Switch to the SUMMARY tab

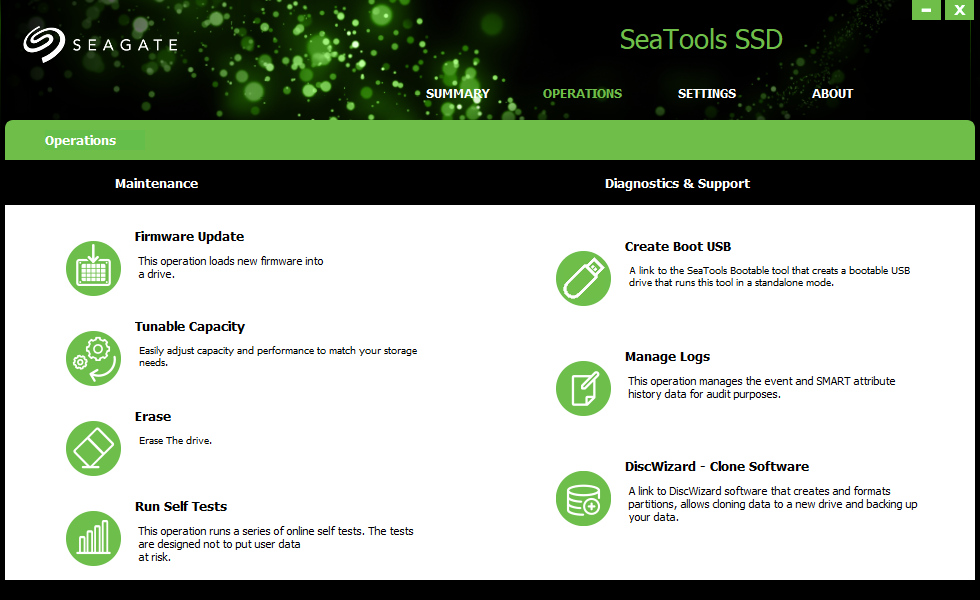458,94
